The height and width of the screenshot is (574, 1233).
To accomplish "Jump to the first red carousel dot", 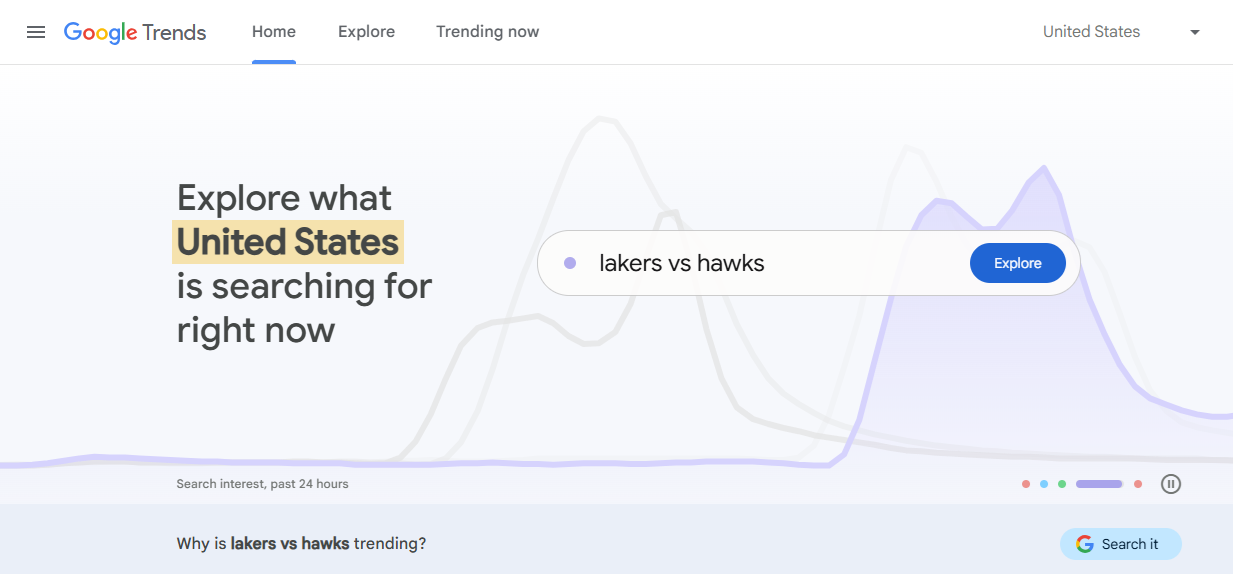I will click(1026, 484).
